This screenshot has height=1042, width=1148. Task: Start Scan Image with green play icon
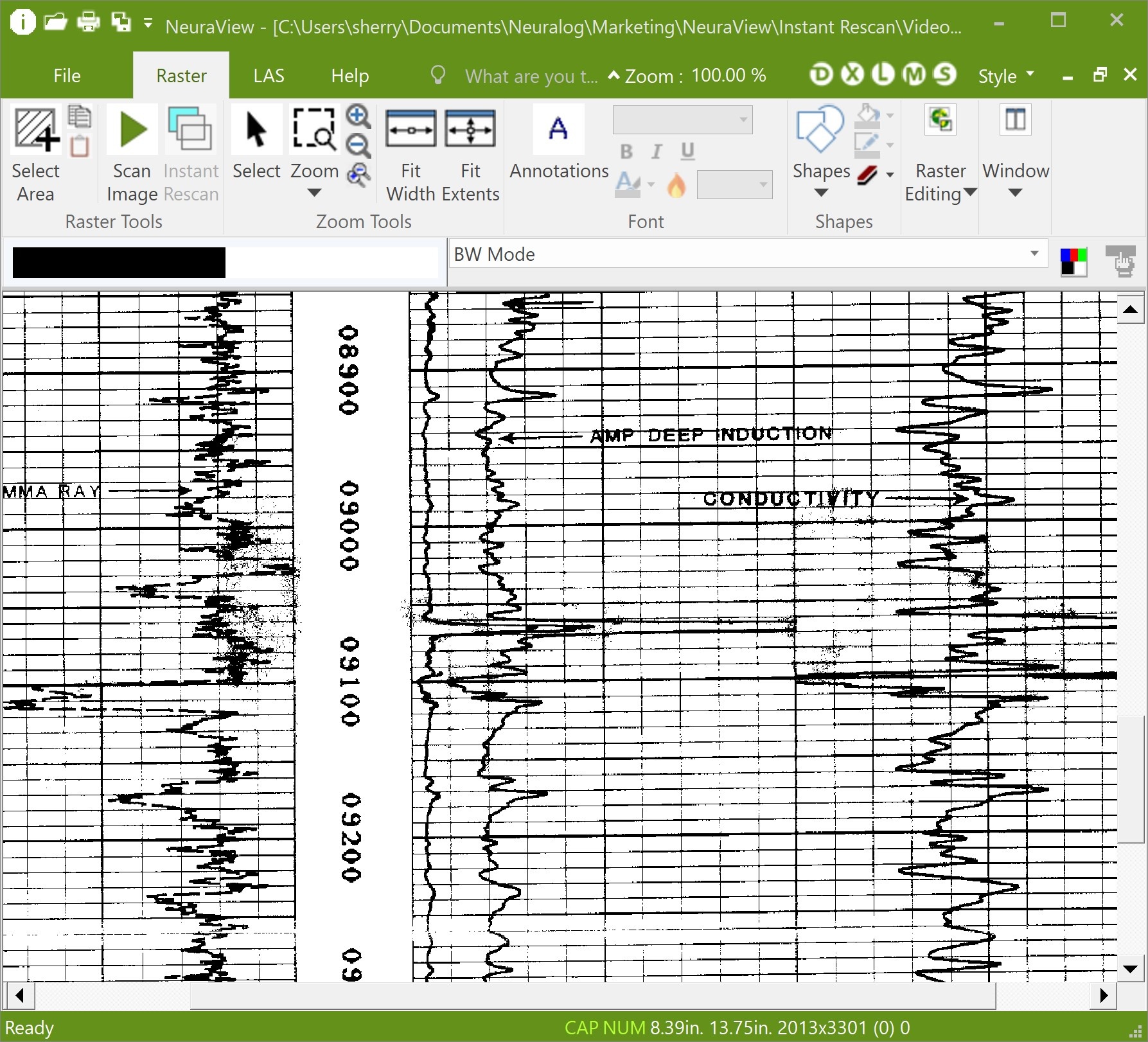pos(133,129)
